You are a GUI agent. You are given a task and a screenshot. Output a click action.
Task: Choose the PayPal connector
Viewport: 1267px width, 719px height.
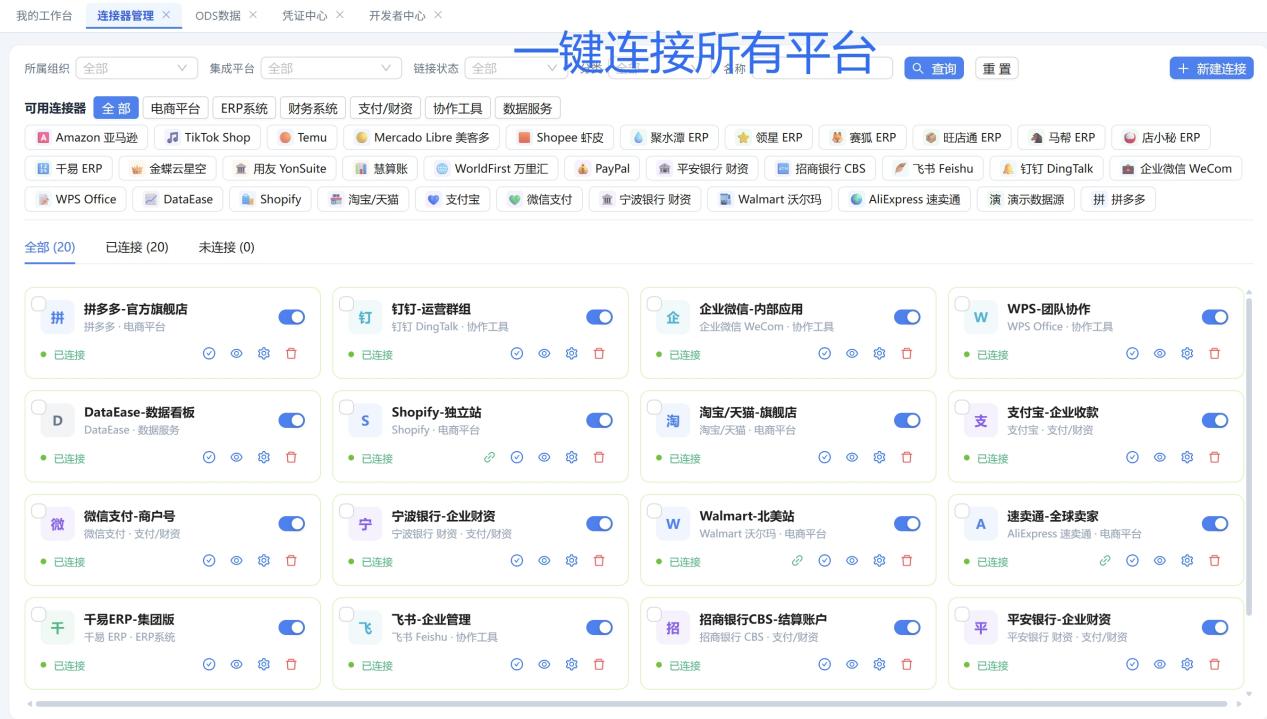[603, 168]
